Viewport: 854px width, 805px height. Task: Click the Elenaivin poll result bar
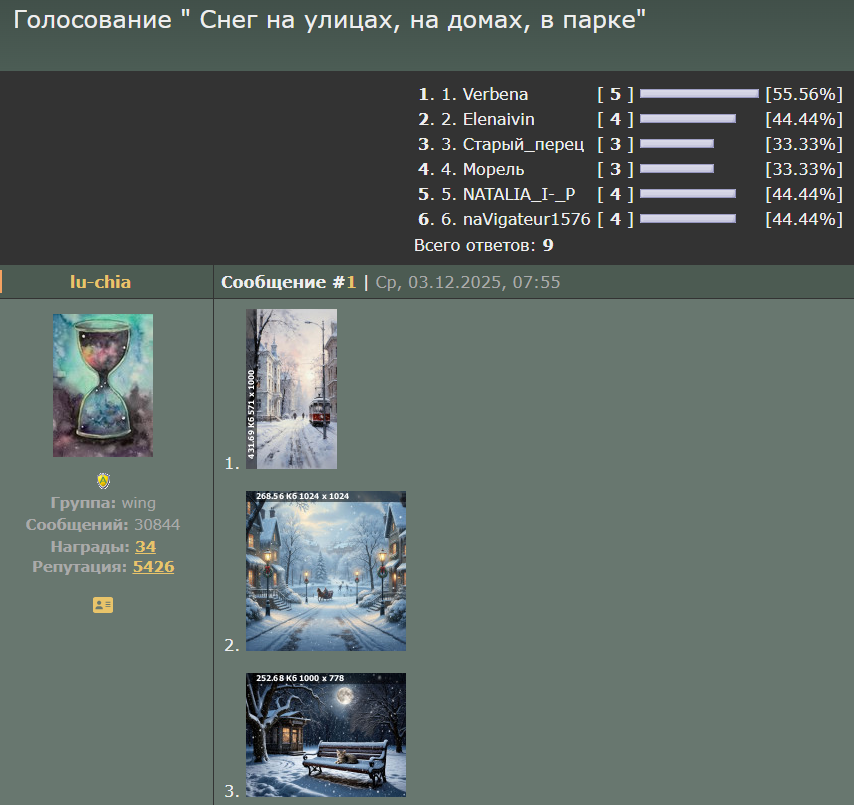[687, 119]
